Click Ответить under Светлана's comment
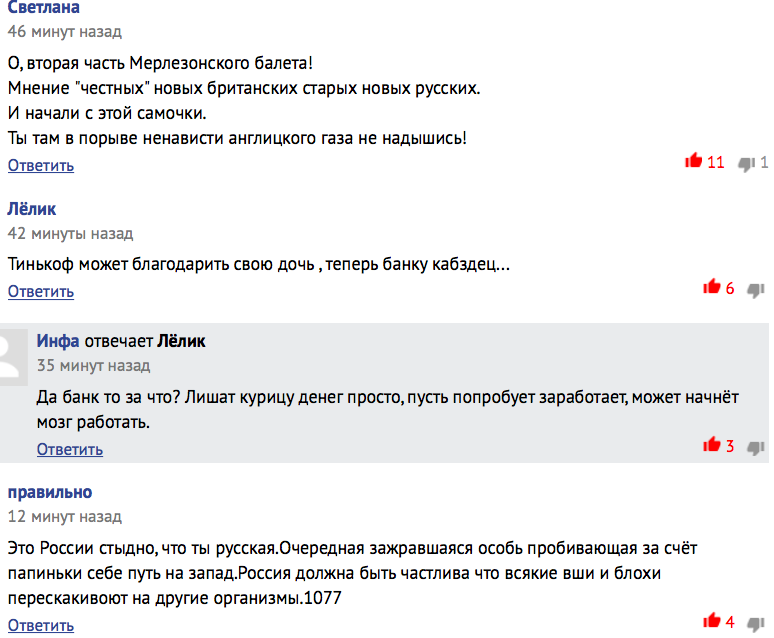This screenshot has width=774, height=638. [x=41, y=165]
